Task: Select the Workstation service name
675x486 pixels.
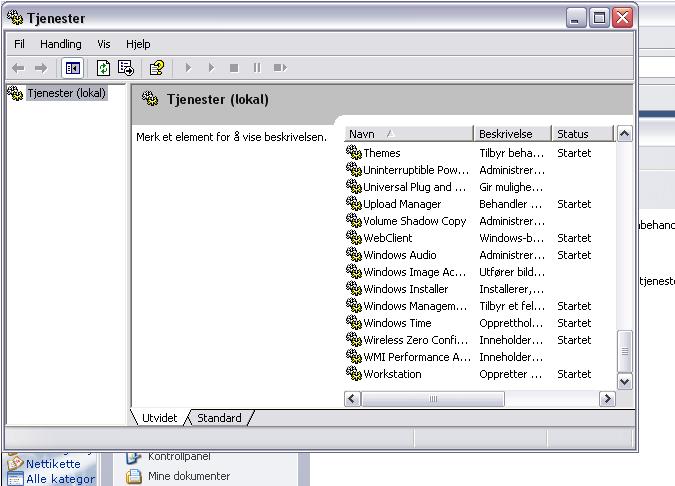Action: [392, 374]
